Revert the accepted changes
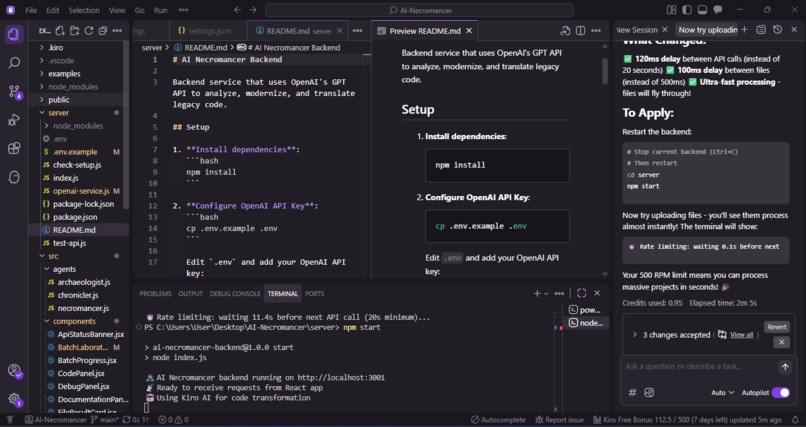The height and width of the screenshot is (427, 806). [x=777, y=327]
